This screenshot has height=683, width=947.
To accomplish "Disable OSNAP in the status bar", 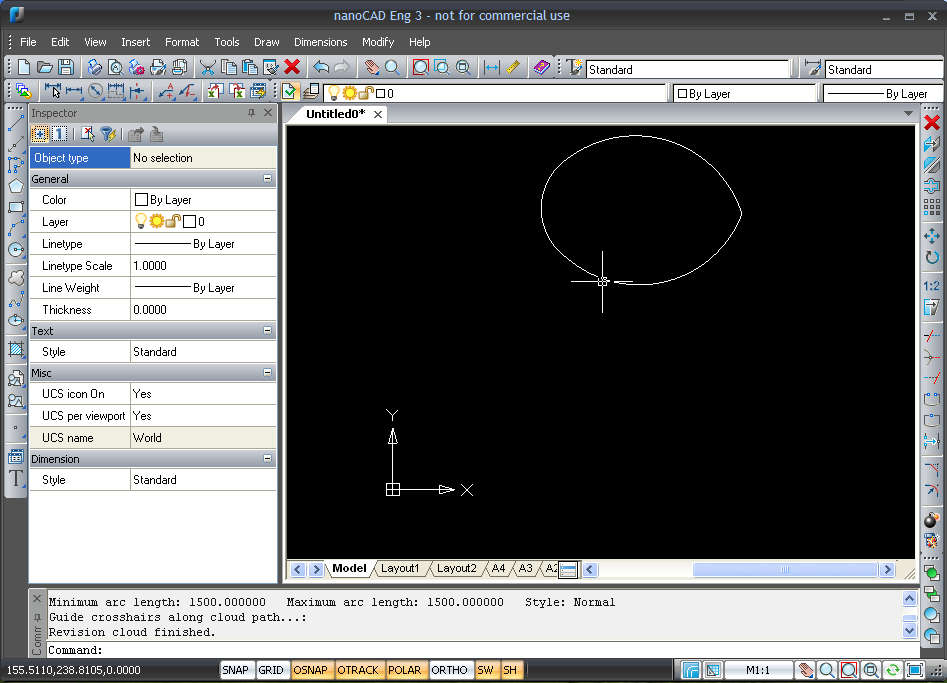I will click(311, 670).
